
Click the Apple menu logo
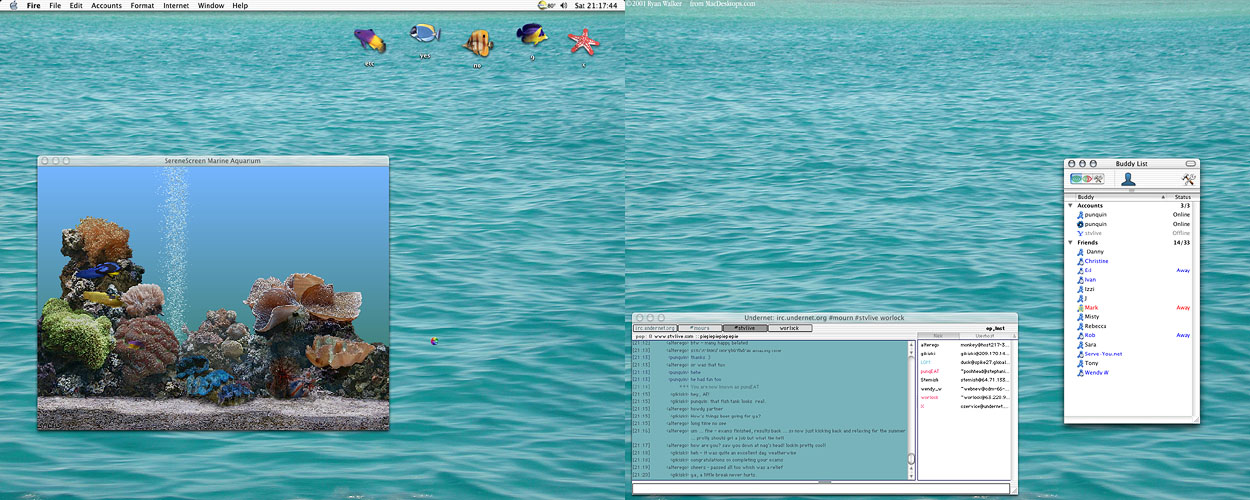[x=11, y=6]
